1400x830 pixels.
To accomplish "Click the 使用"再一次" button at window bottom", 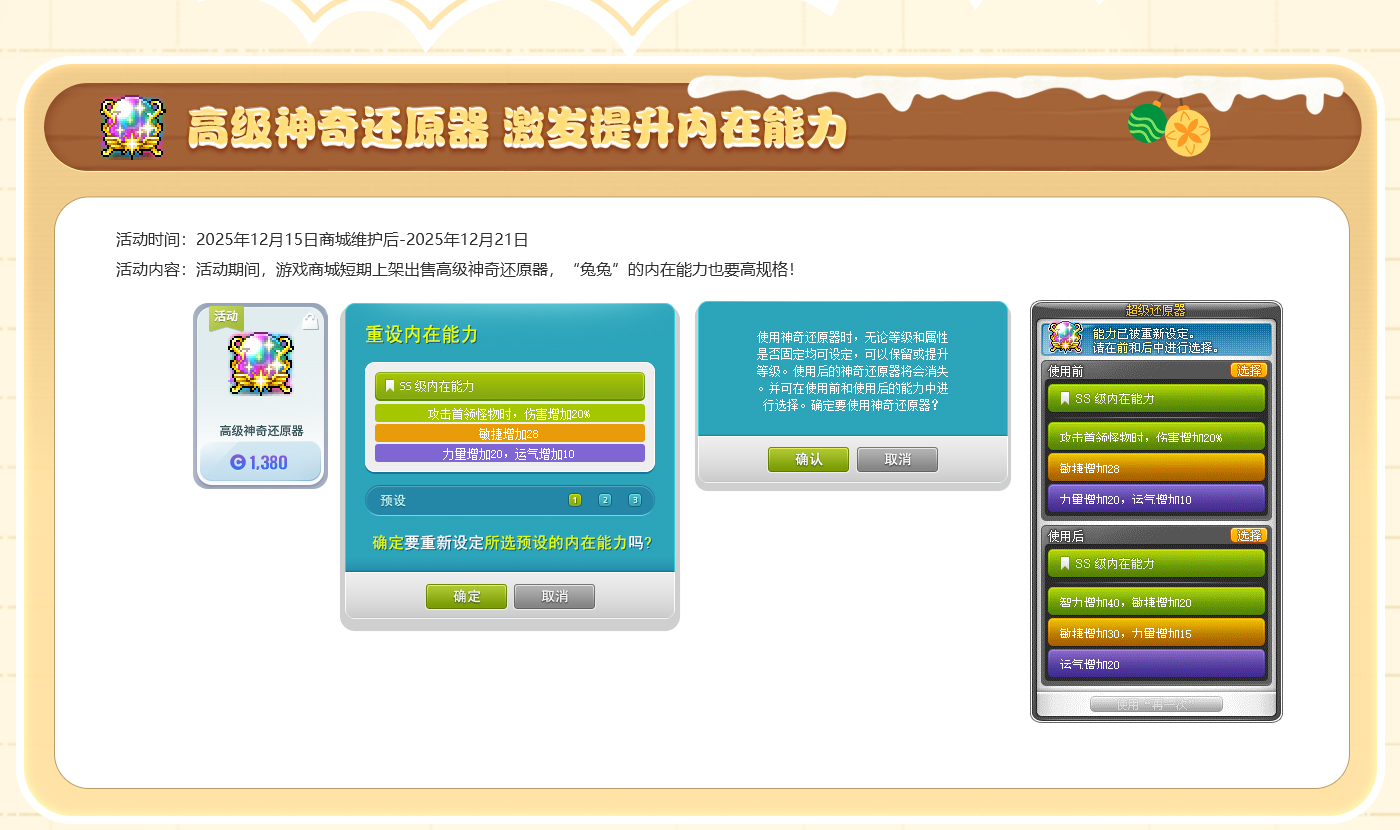I will (x=1156, y=704).
